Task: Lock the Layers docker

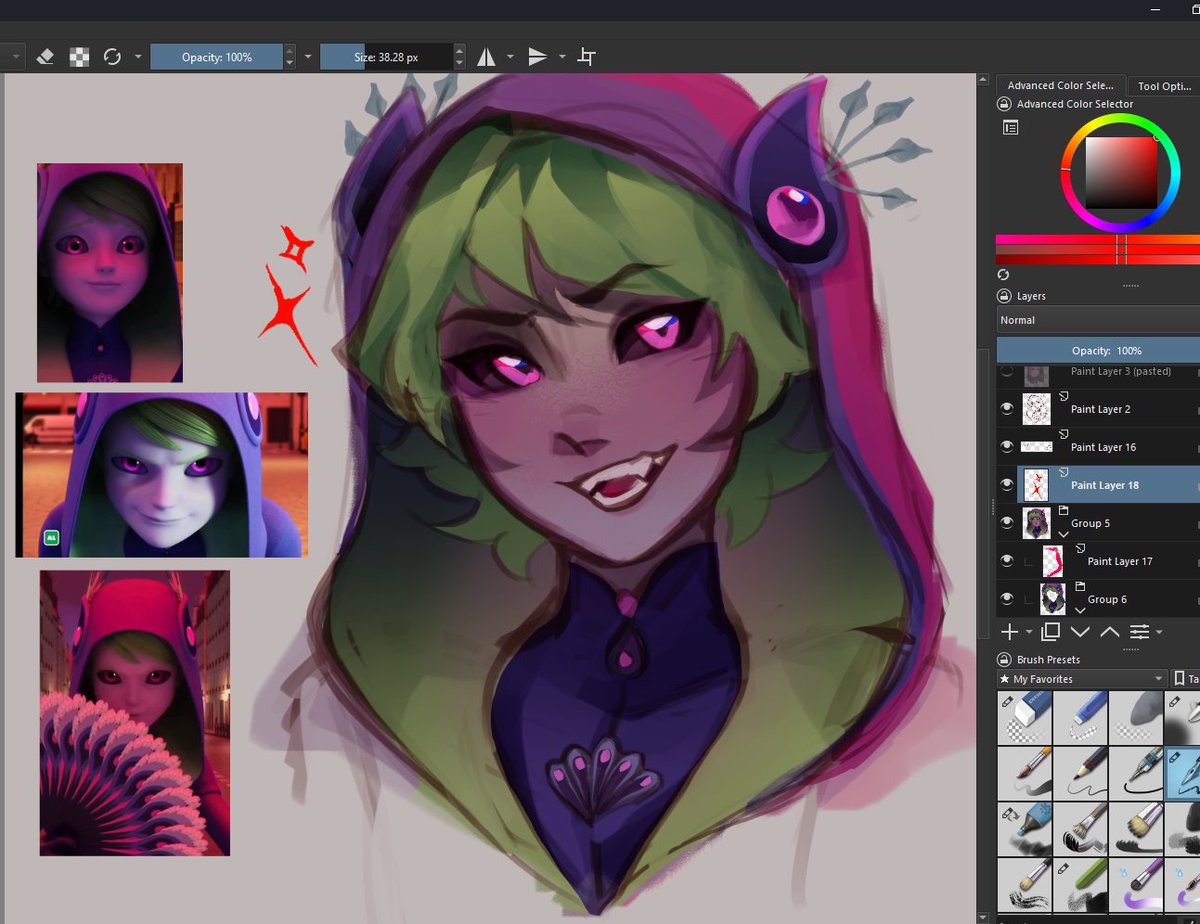Action: [x=1004, y=296]
